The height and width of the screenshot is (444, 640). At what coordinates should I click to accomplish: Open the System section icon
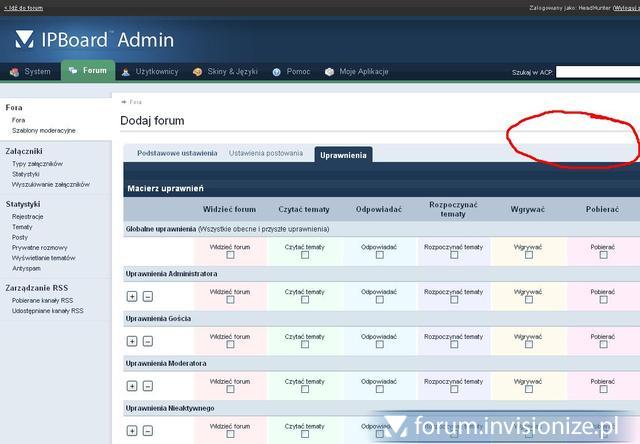15,72
